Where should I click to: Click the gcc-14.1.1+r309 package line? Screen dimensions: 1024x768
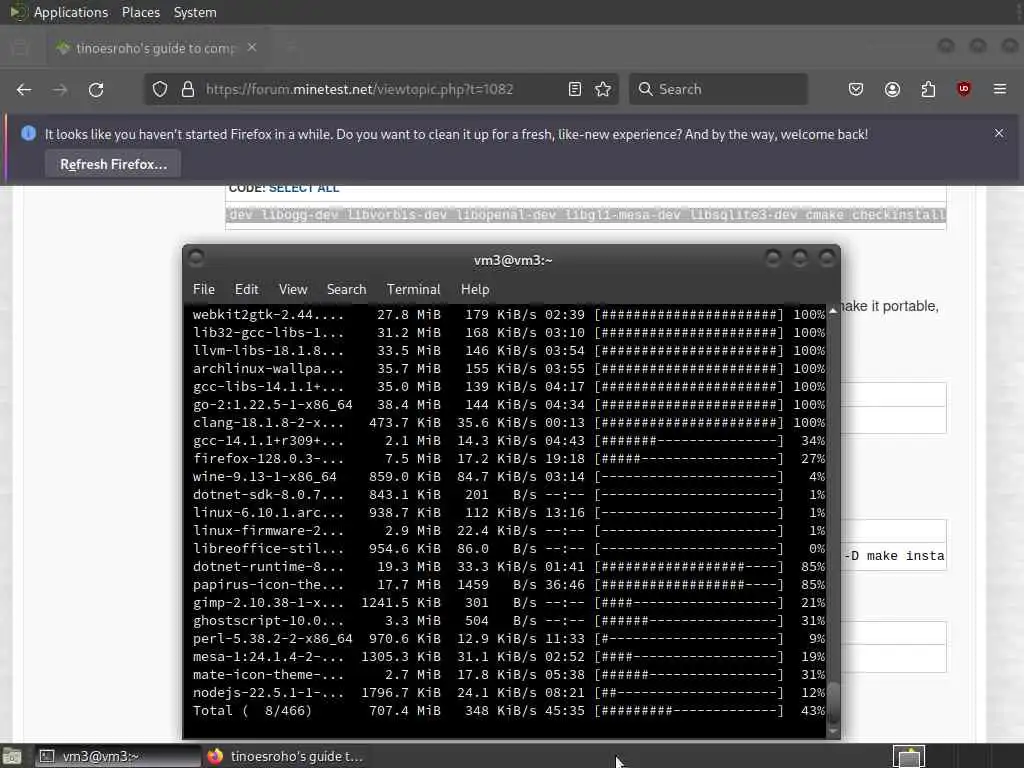point(509,441)
